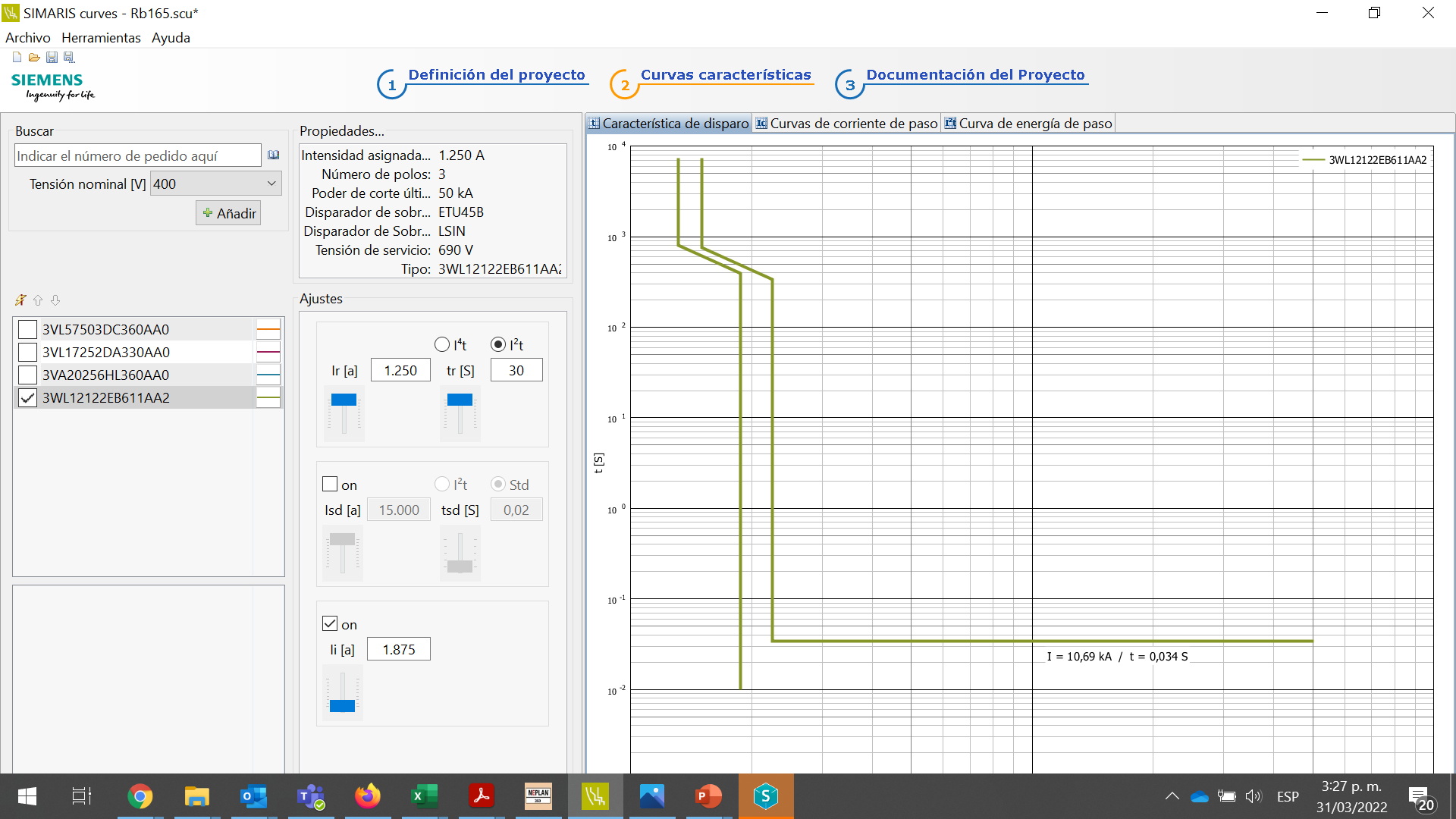Select the I⁴t radio button
This screenshot has width=1456, height=819.
pos(442,344)
